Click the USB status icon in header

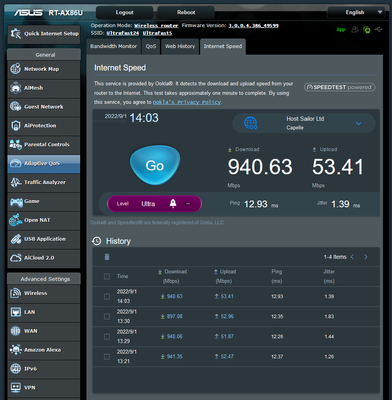[x=378, y=30]
